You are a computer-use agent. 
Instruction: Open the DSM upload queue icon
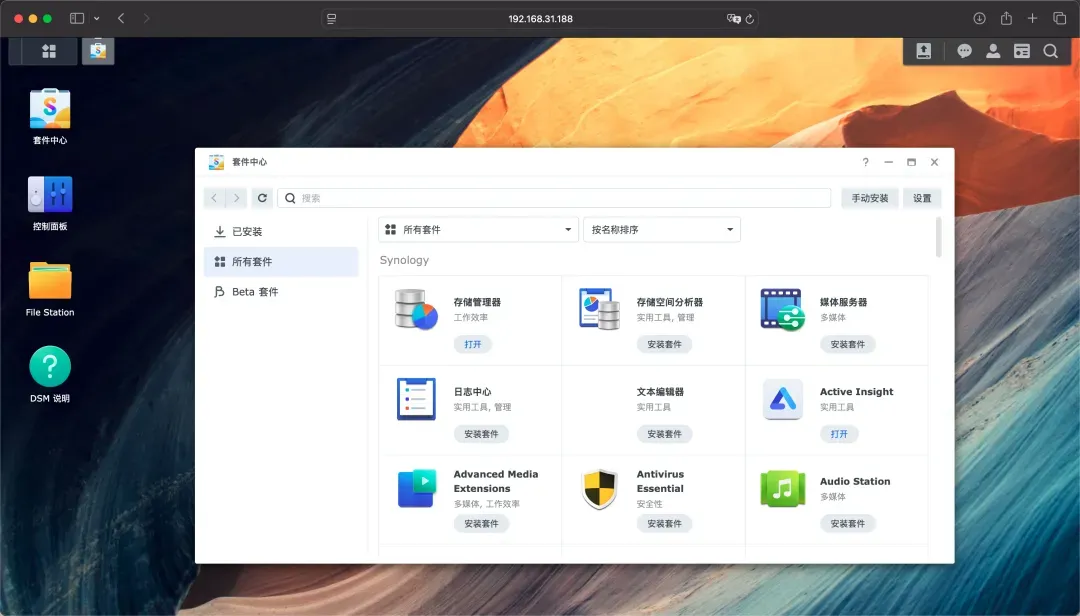[x=924, y=51]
